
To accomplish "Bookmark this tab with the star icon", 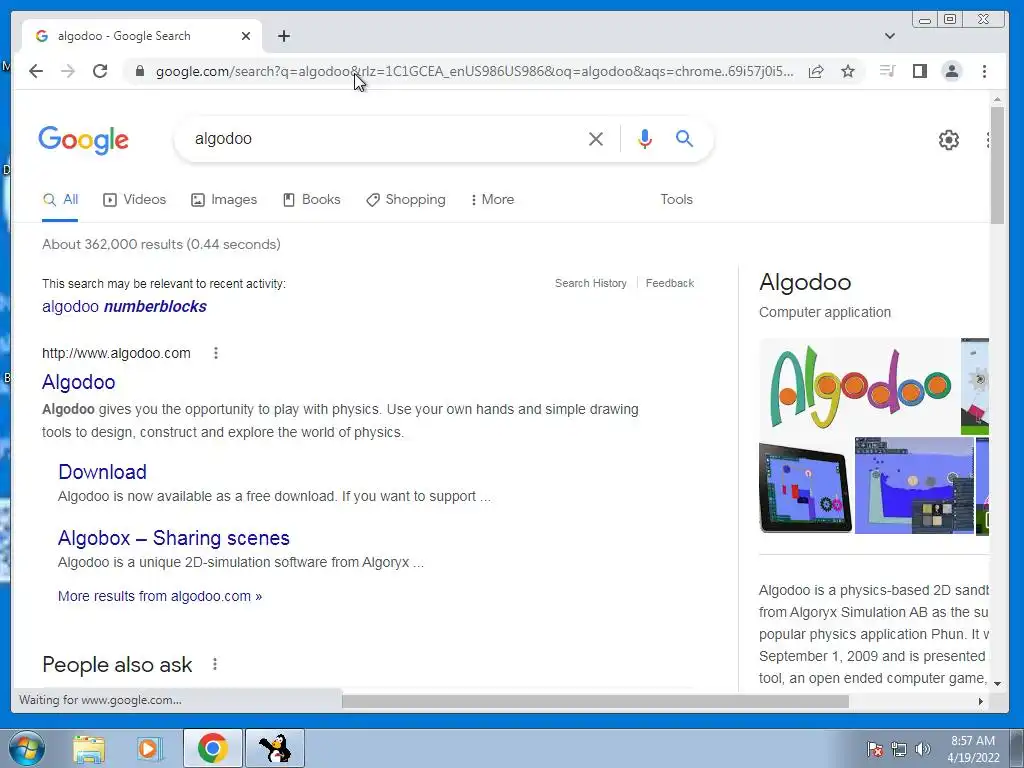I will click(x=848, y=71).
